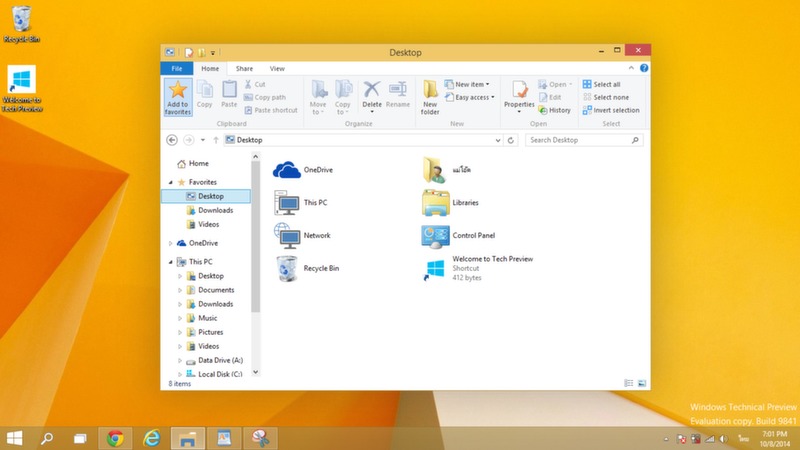Click Edit in Open group

coord(550,97)
